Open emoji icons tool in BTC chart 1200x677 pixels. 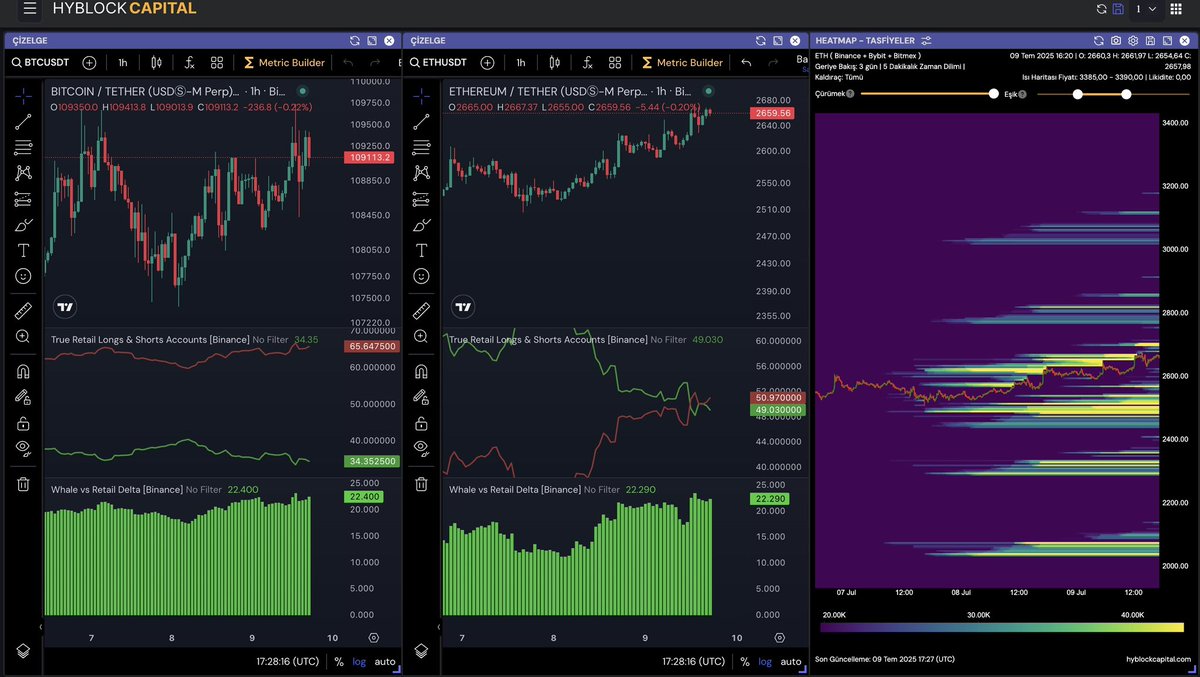(x=23, y=275)
